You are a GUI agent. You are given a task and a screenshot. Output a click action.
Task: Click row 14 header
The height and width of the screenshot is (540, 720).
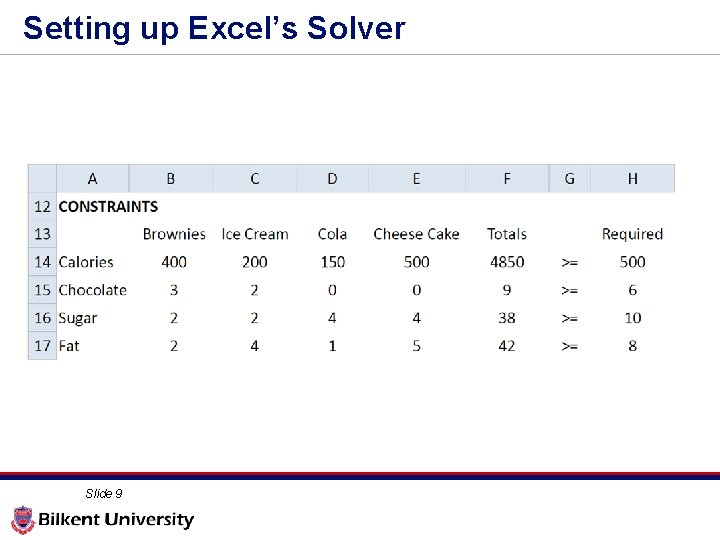(x=42, y=262)
